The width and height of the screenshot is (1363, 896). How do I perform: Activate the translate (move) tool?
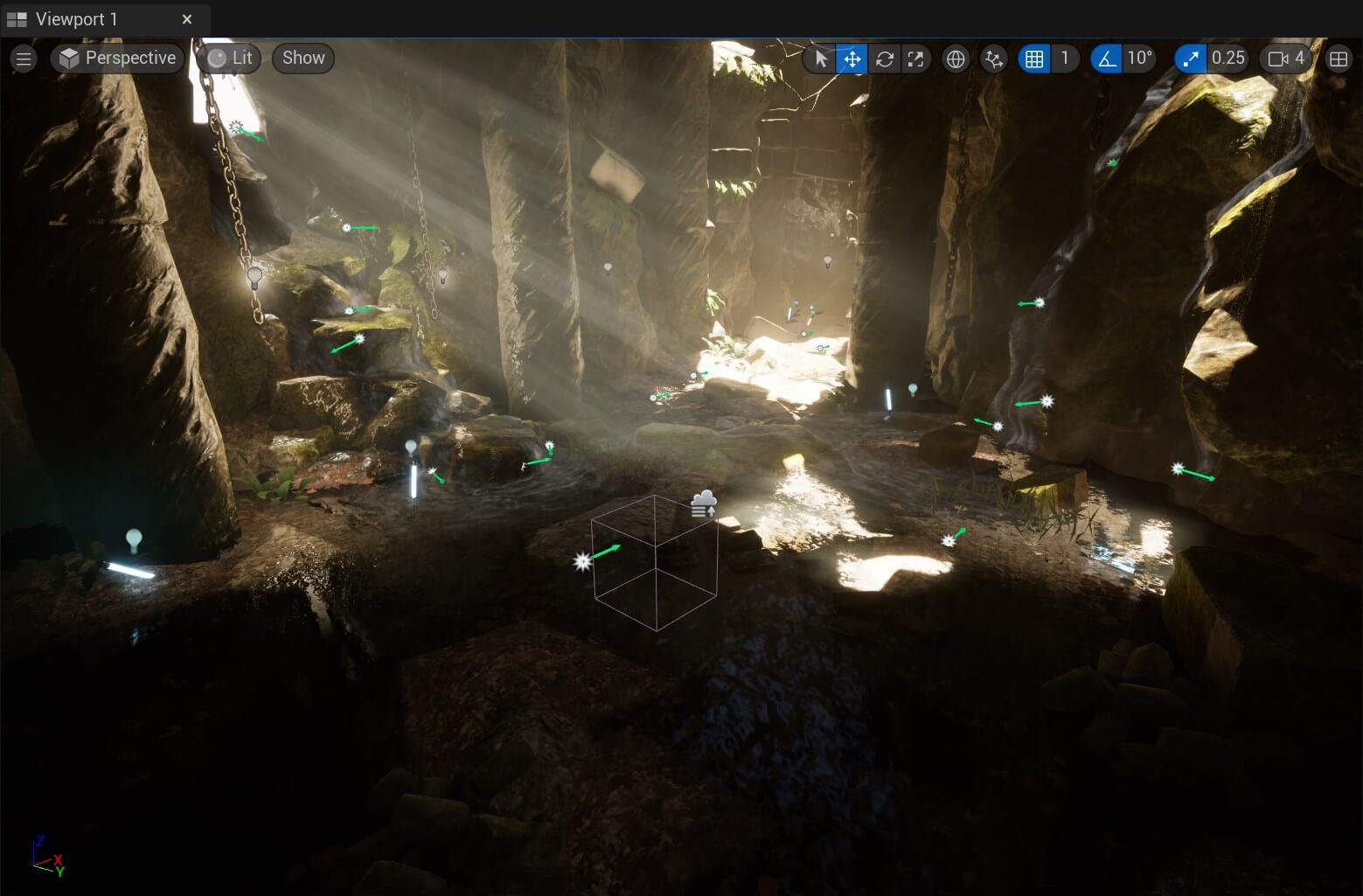coord(852,59)
